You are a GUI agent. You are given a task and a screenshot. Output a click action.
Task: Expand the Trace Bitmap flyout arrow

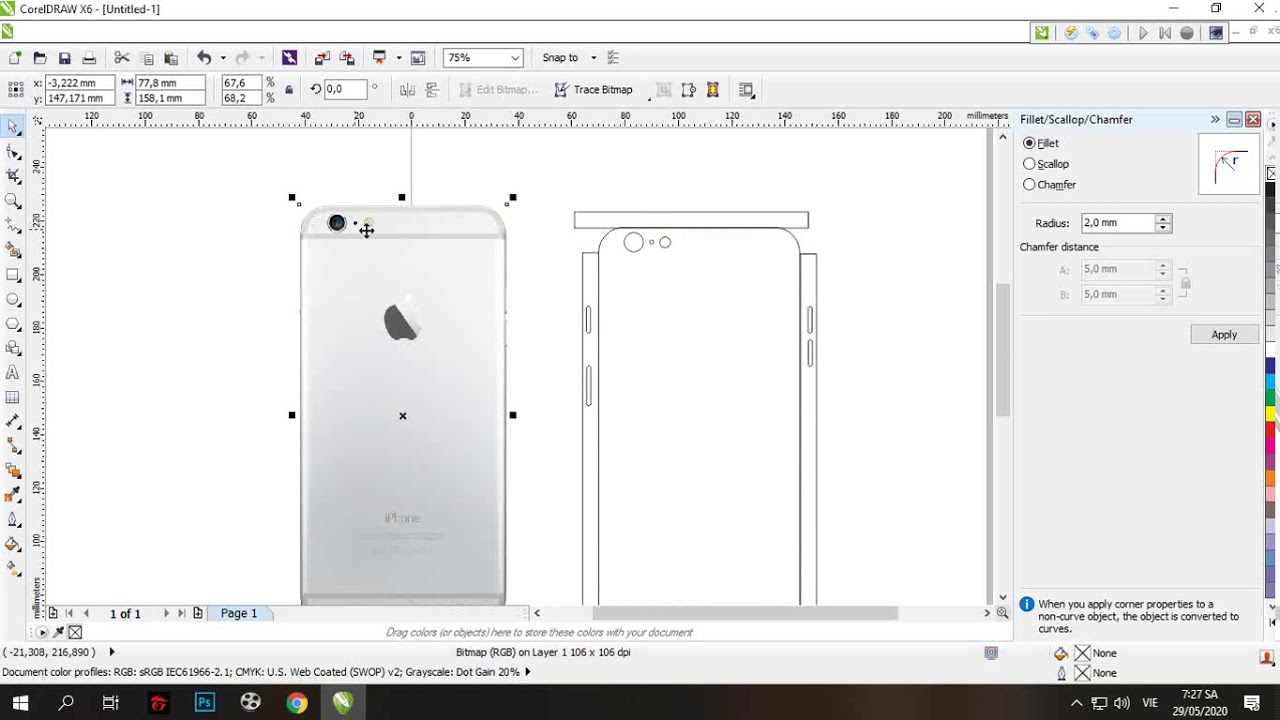649,97
